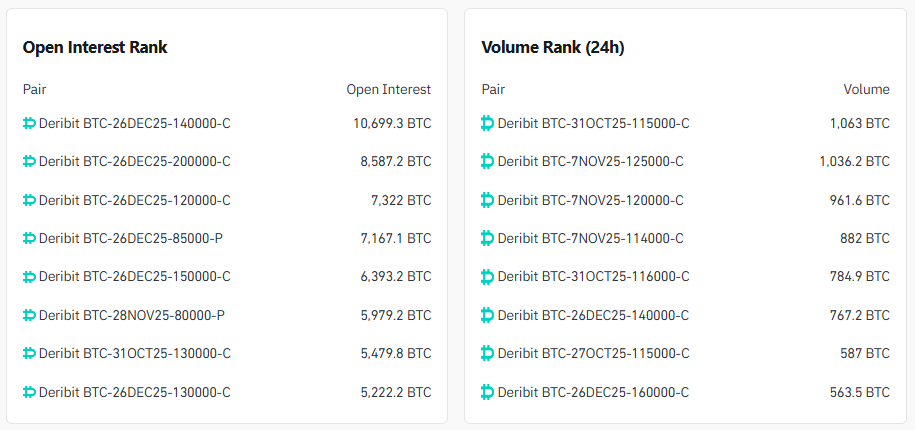Open Deribit BTC-7NOV25-120000-C contract
This screenshot has width=915, height=430.
590,200
